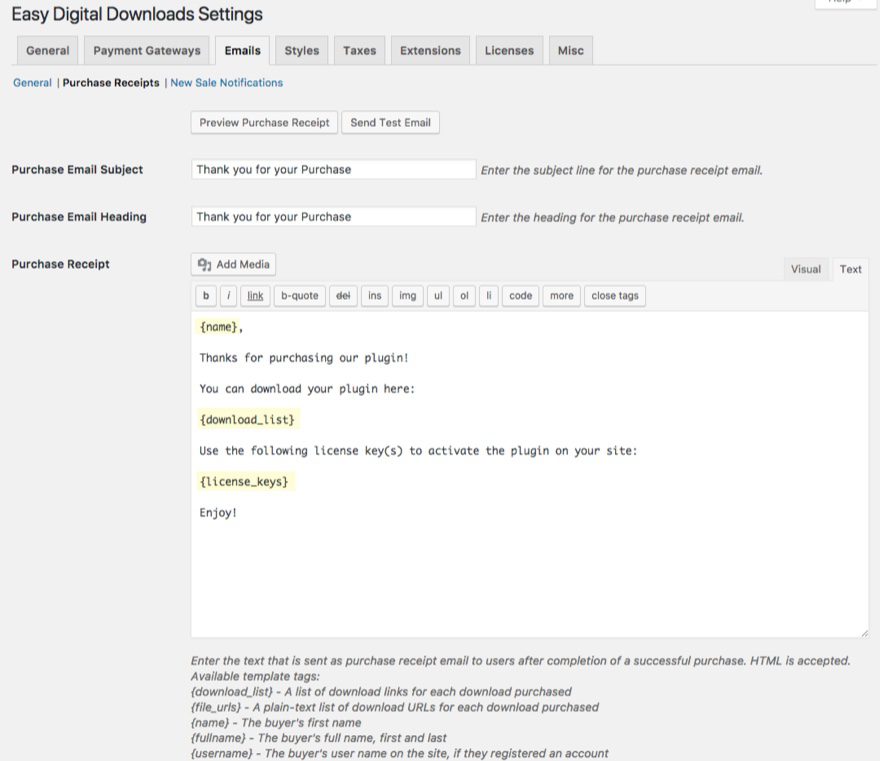The width and height of the screenshot is (880, 761).
Task: Insert an image using the img button
Action: [407, 296]
